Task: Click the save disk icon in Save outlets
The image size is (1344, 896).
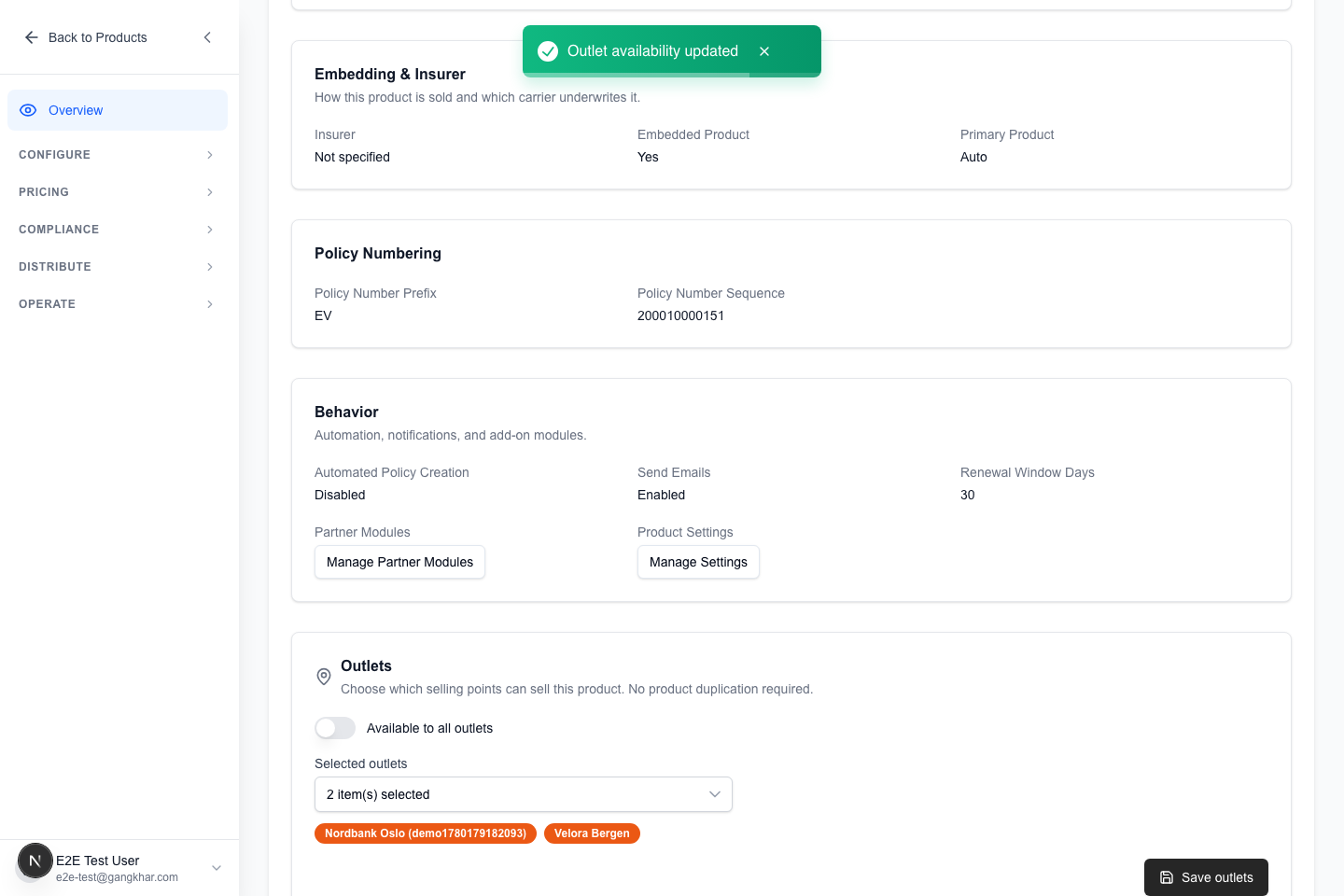Action: [x=1167, y=877]
